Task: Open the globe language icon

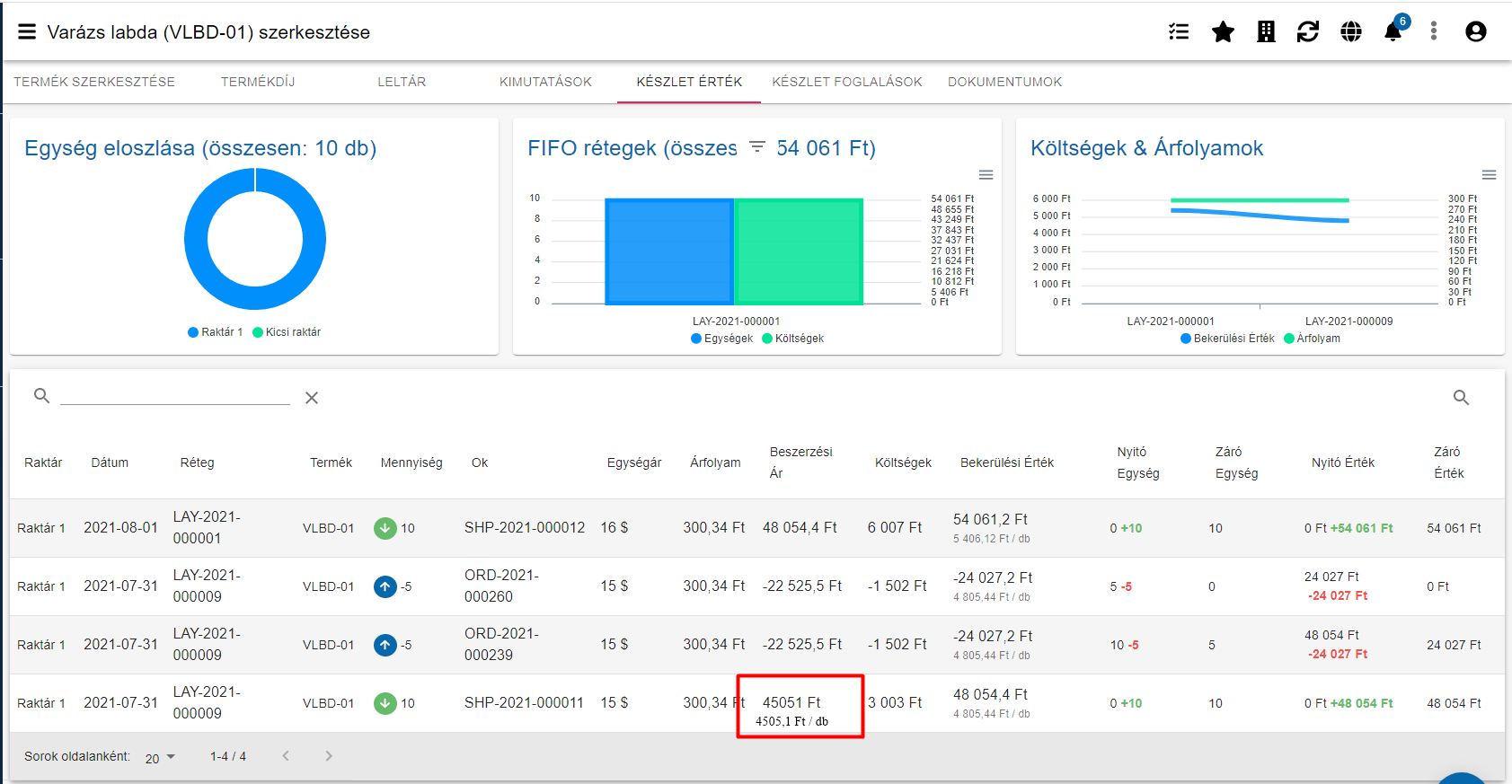Action: point(1351,32)
